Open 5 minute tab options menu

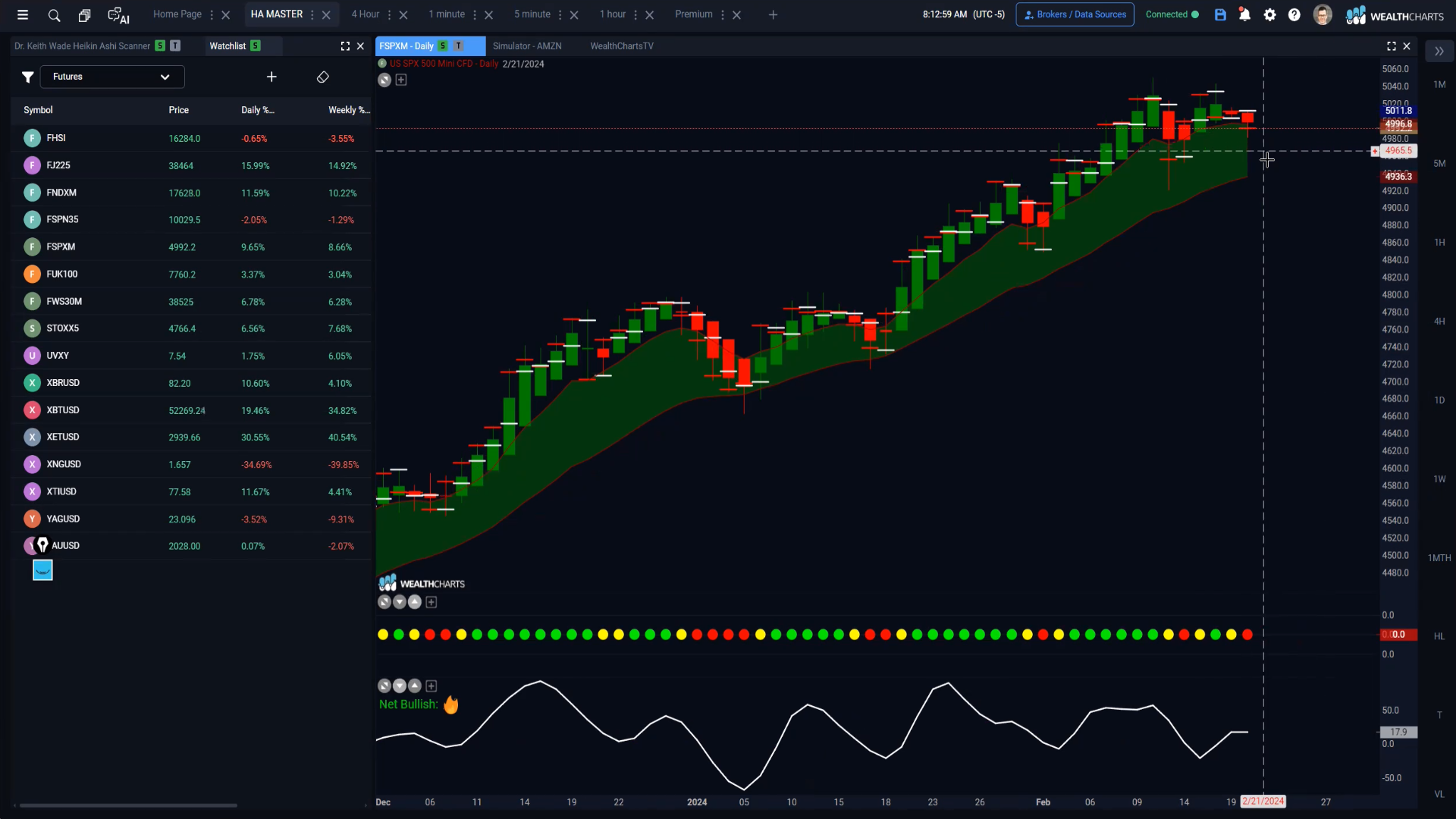[560, 15]
